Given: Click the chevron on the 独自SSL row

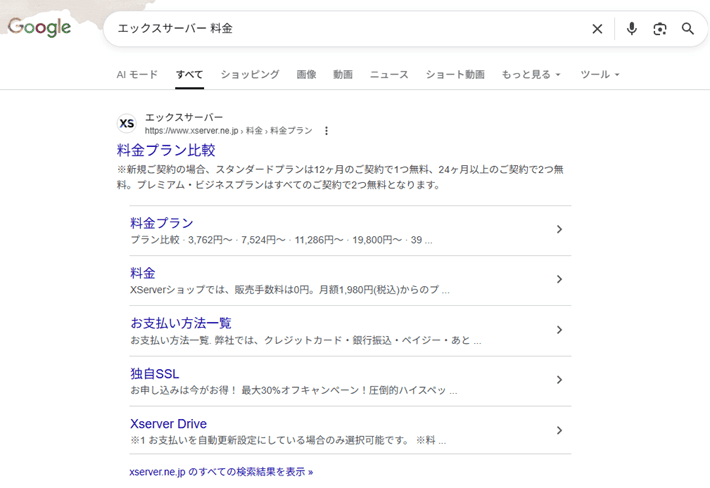Looking at the screenshot, I should click(x=559, y=380).
